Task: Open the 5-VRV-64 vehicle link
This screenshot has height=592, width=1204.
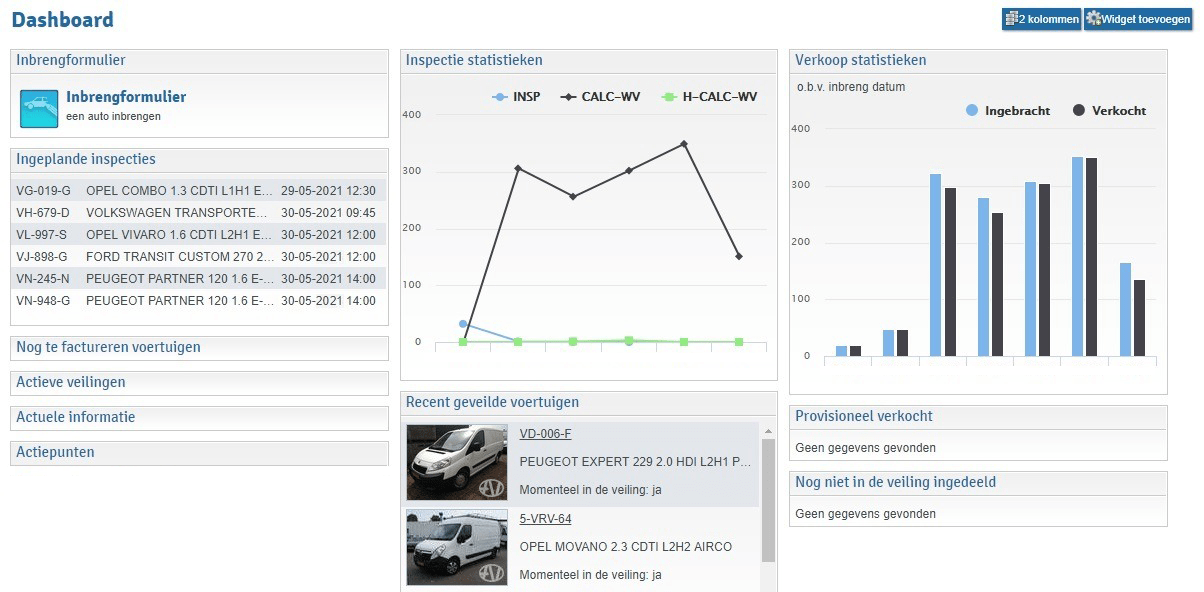Action: [545, 519]
